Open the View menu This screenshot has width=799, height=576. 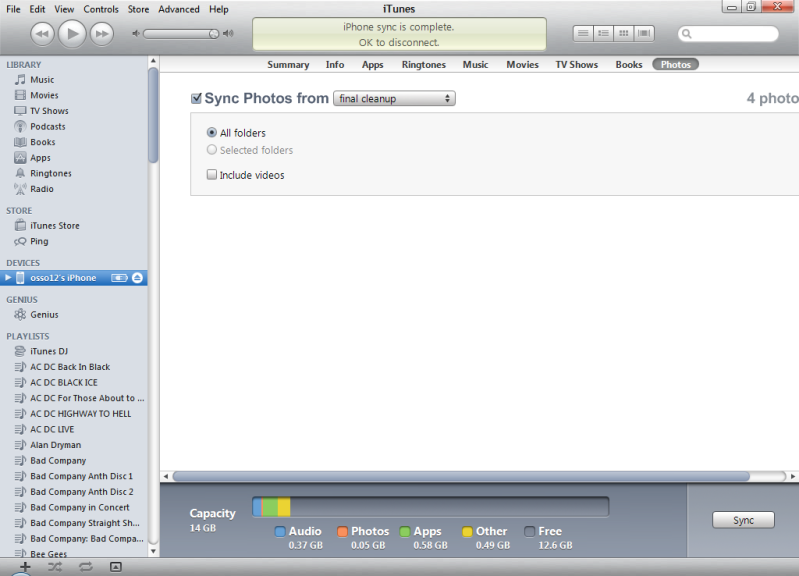pos(64,9)
